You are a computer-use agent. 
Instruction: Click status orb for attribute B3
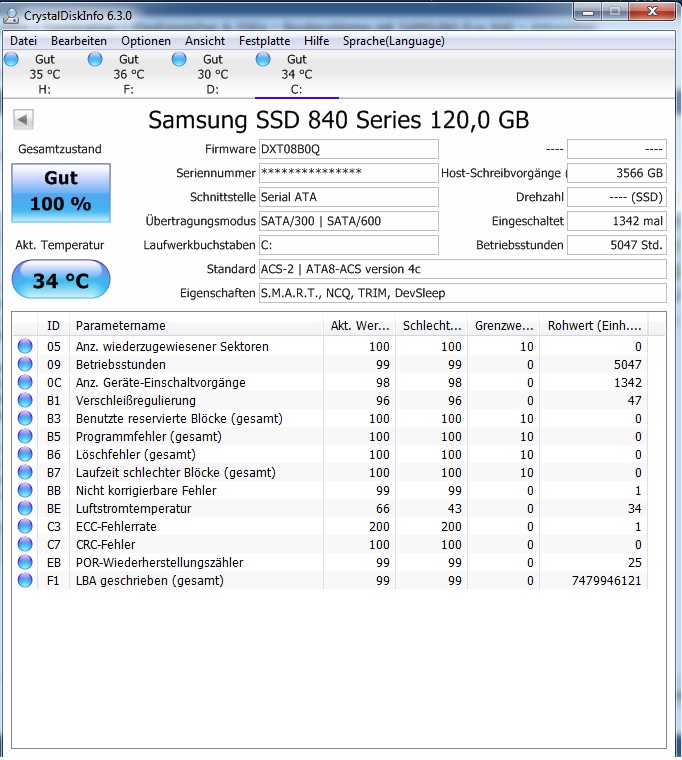pyautogui.click(x=25, y=418)
